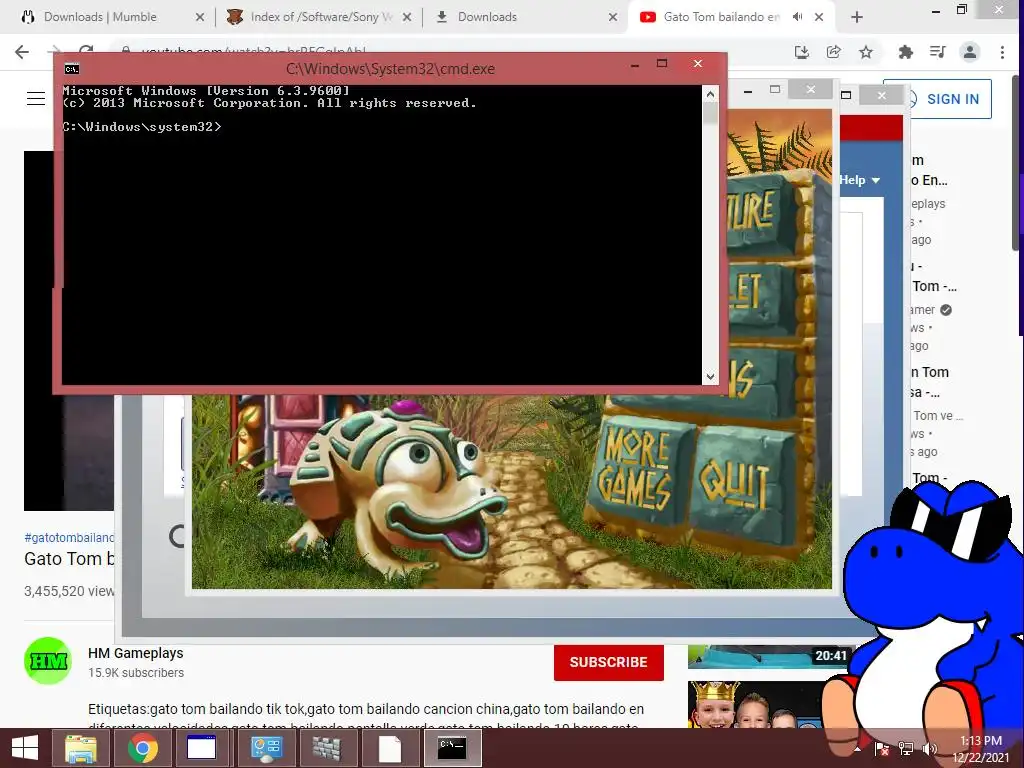1024x768 pixels.
Task: Click the 3,455,520 views text
Action: click(x=69, y=592)
